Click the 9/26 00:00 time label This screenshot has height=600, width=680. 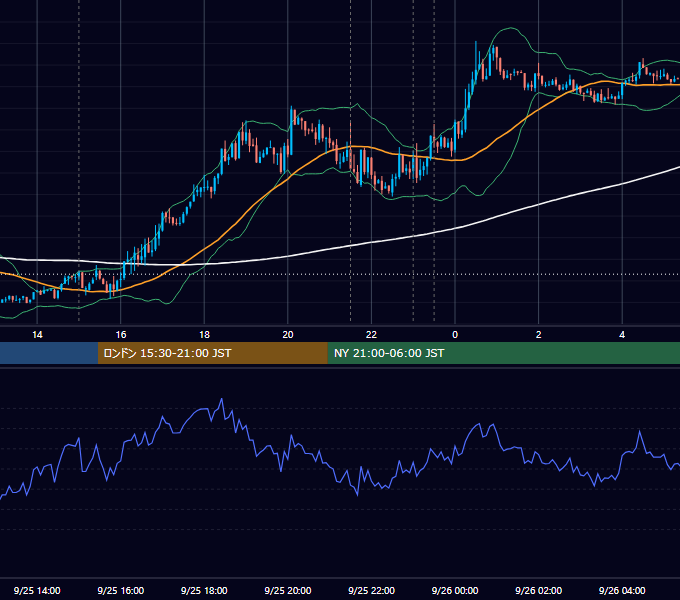[455, 590]
